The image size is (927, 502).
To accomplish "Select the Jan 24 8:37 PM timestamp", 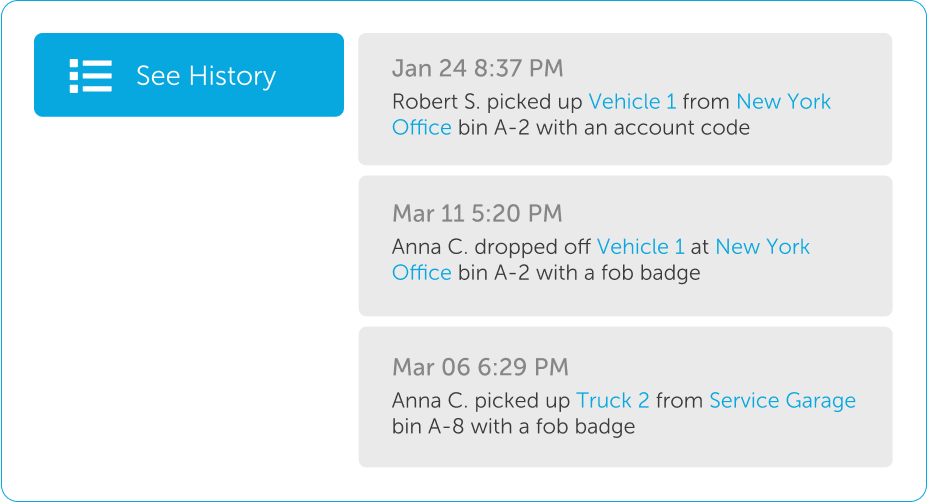I will [477, 68].
